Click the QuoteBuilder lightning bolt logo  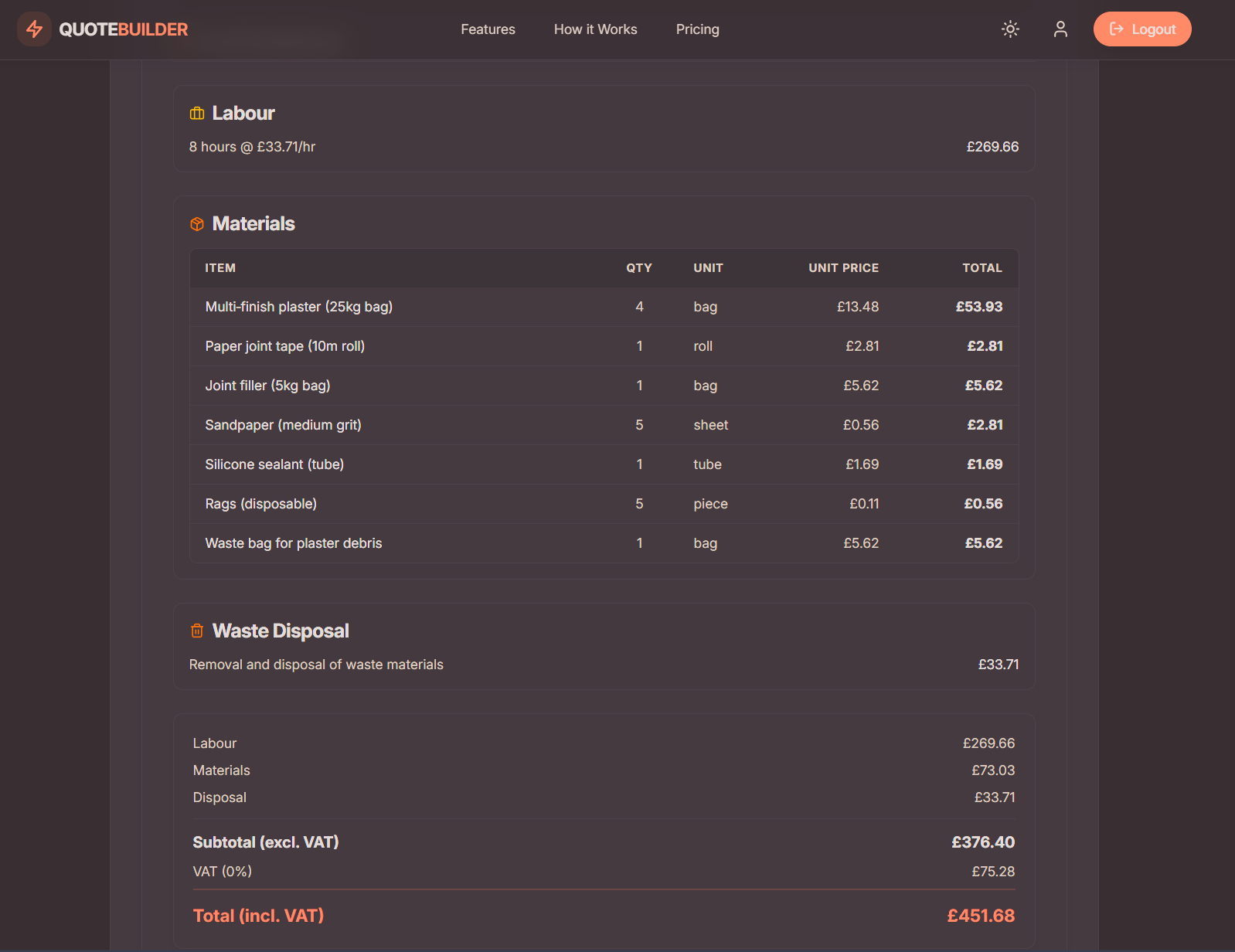34,29
